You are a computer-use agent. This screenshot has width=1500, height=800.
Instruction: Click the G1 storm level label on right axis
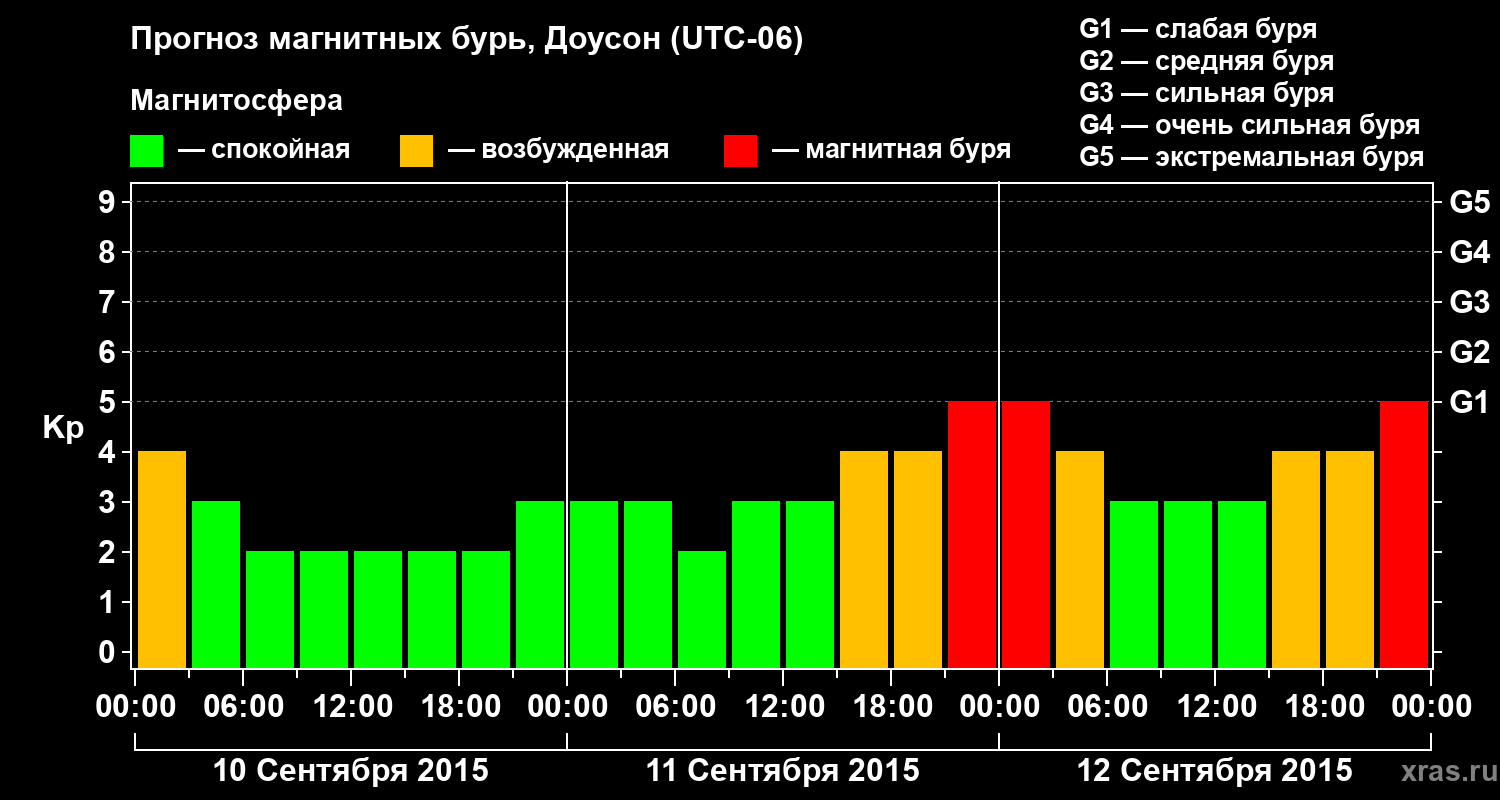(x=1469, y=402)
